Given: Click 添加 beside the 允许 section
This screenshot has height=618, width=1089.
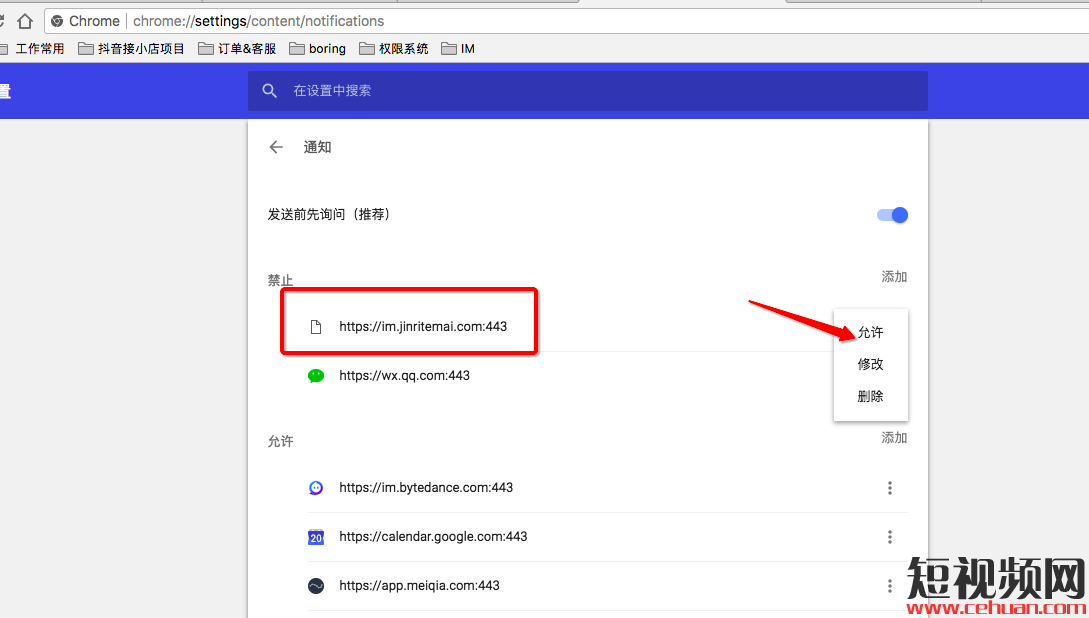Looking at the screenshot, I should (x=894, y=438).
